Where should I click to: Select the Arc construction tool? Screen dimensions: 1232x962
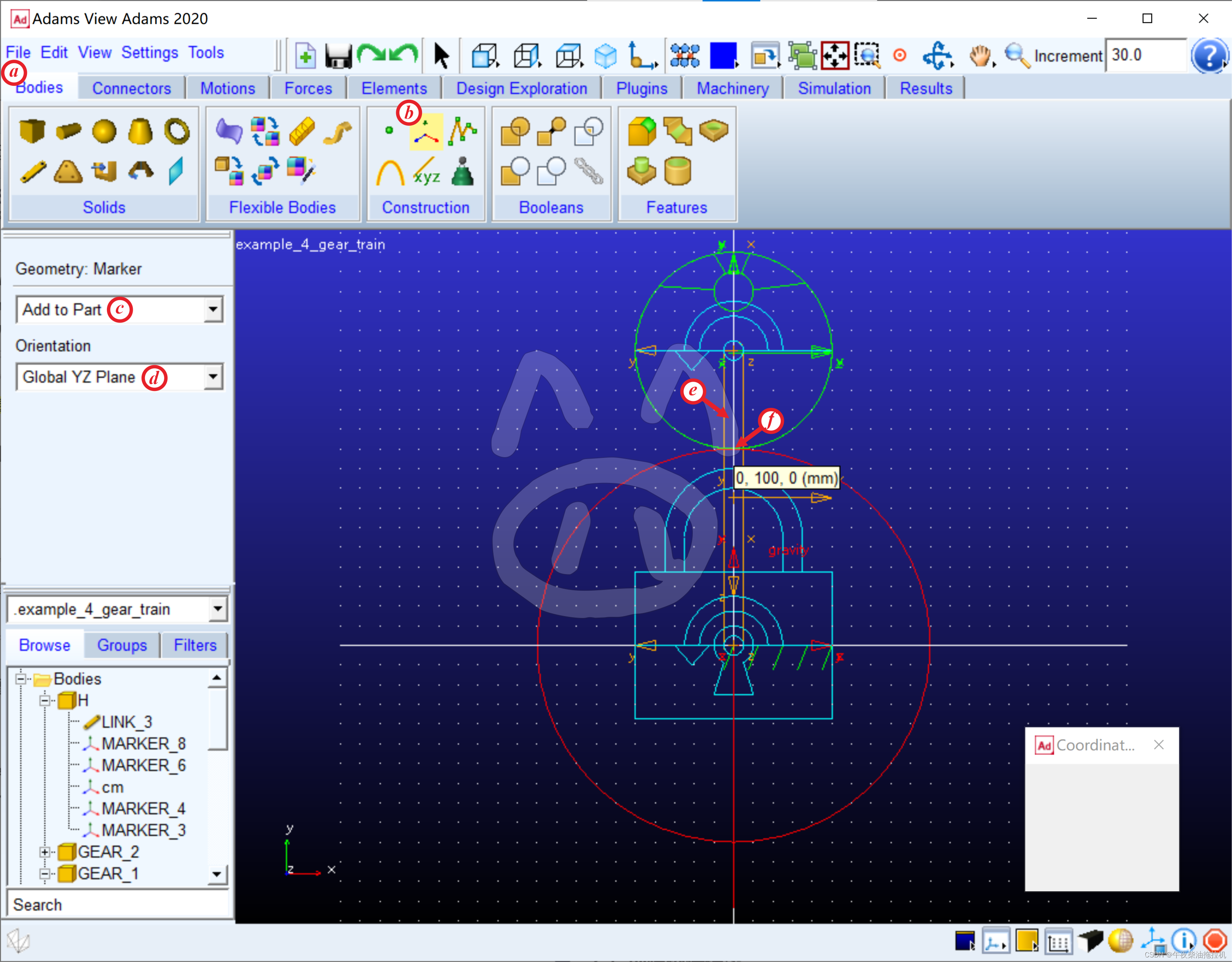[x=390, y=172]
